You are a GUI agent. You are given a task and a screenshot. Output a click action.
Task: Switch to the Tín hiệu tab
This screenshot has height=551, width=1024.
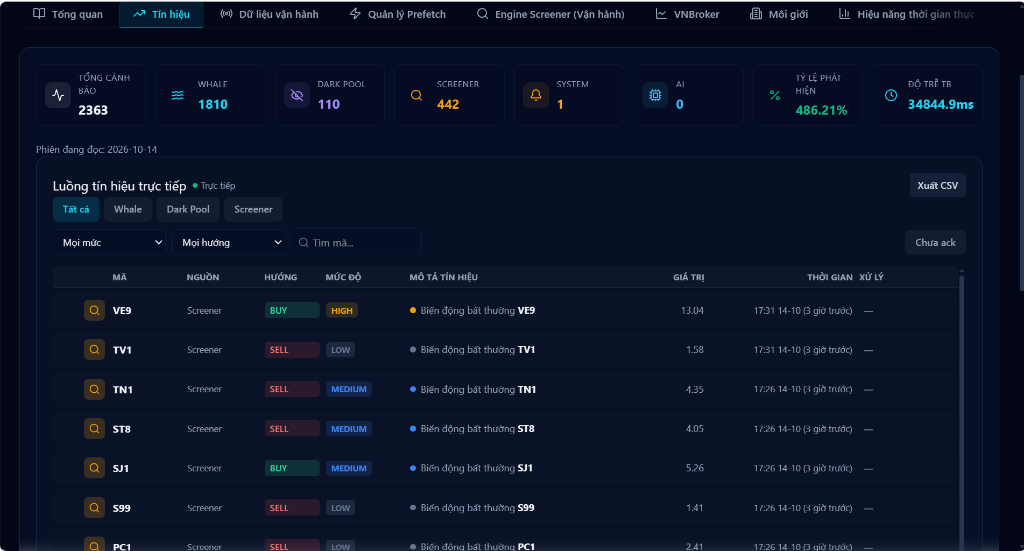(x=161, y=14)
